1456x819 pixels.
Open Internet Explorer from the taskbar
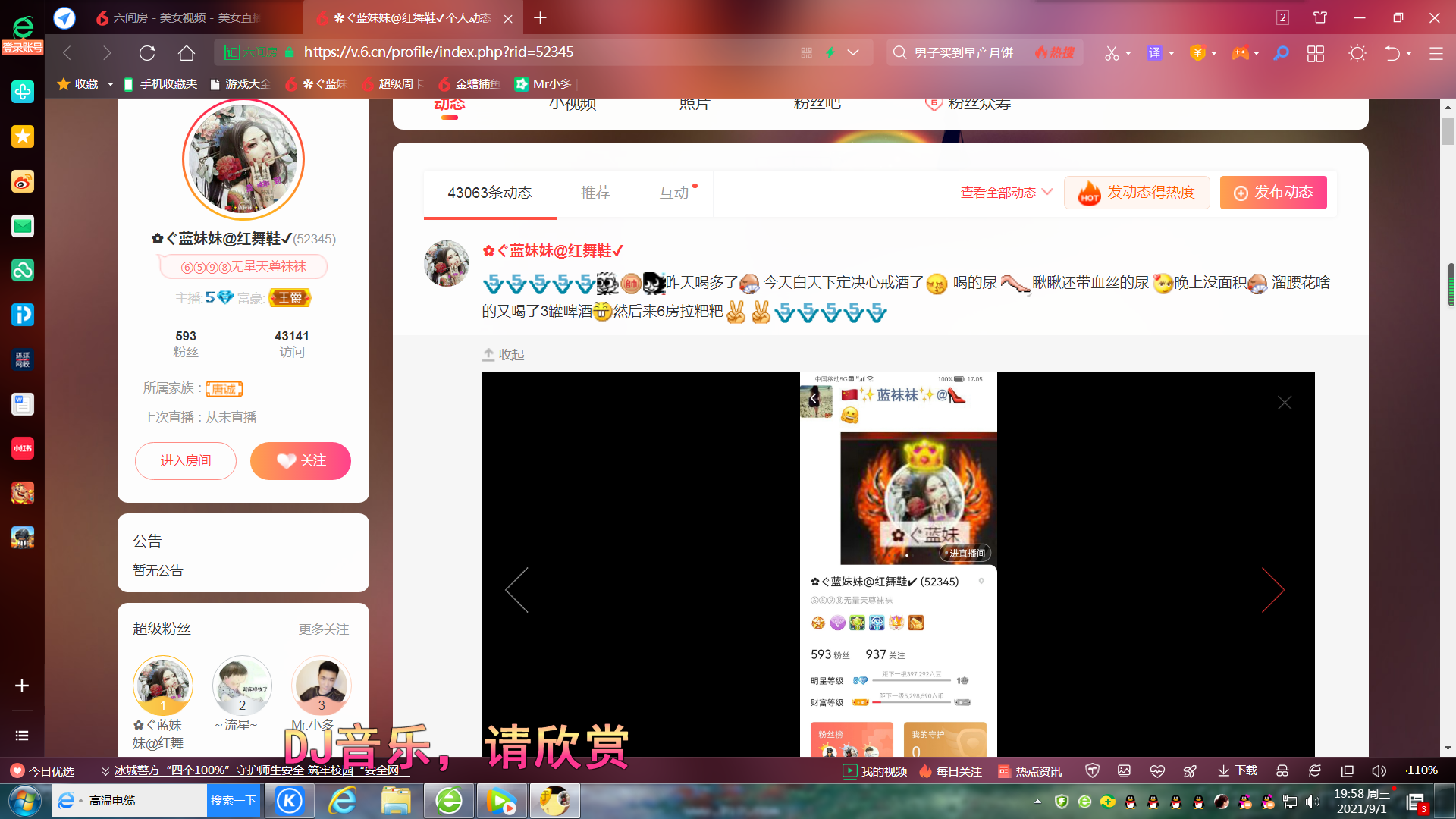coord(343,801)
